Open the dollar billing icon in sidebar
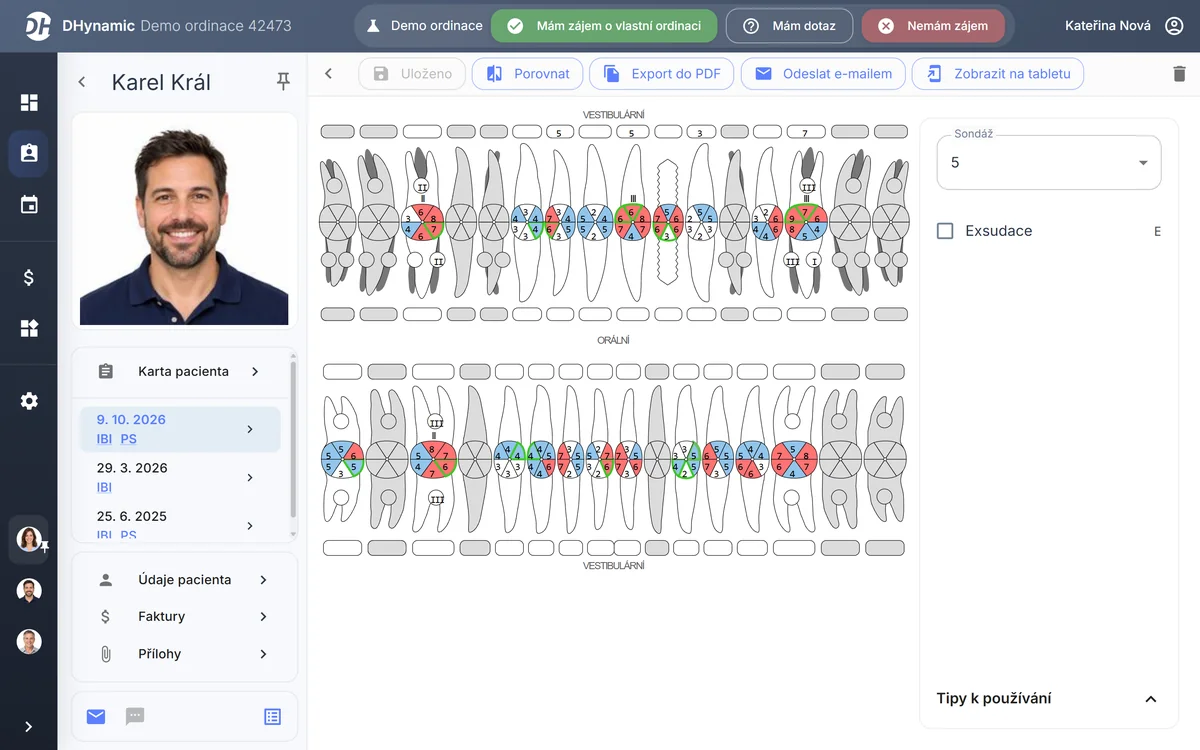Image resolution: width=1200 pixels, height=750 pixels. click(x=29, y=278)
